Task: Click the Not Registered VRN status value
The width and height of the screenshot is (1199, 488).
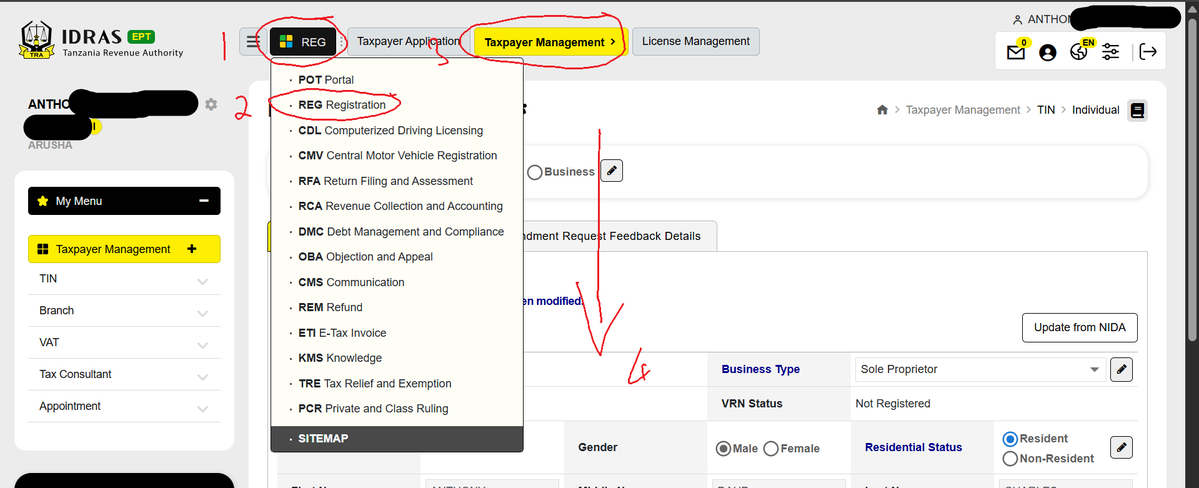Action: [x=892, y=403]
